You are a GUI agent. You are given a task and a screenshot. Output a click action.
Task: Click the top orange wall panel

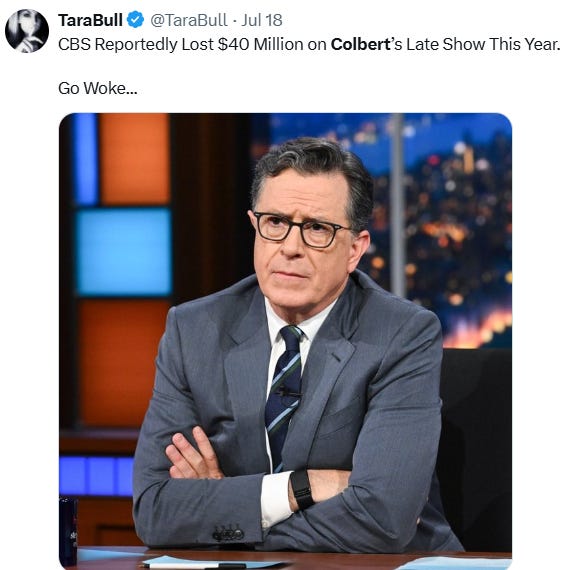(x=135, y=158)
